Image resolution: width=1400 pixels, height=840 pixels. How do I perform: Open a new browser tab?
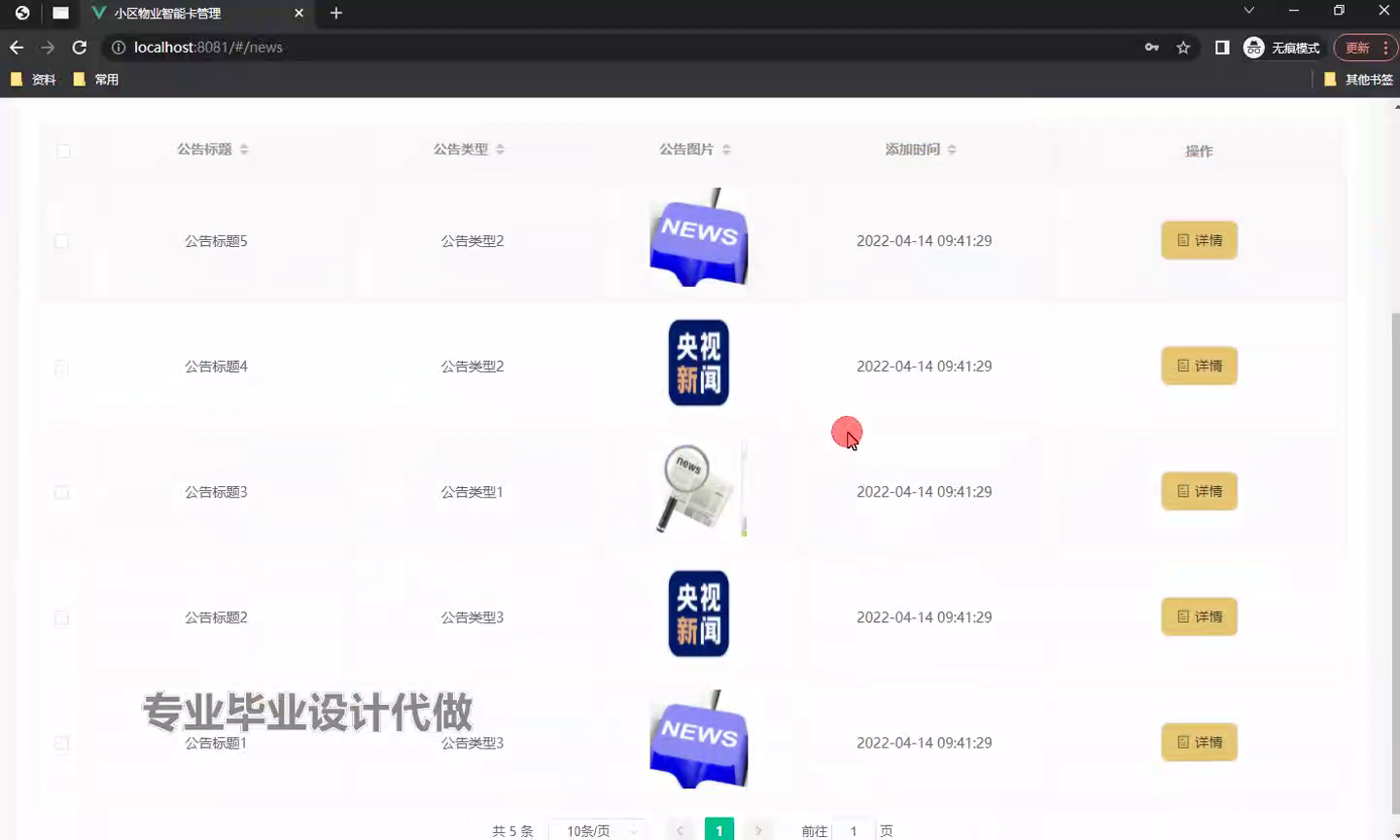336,13
